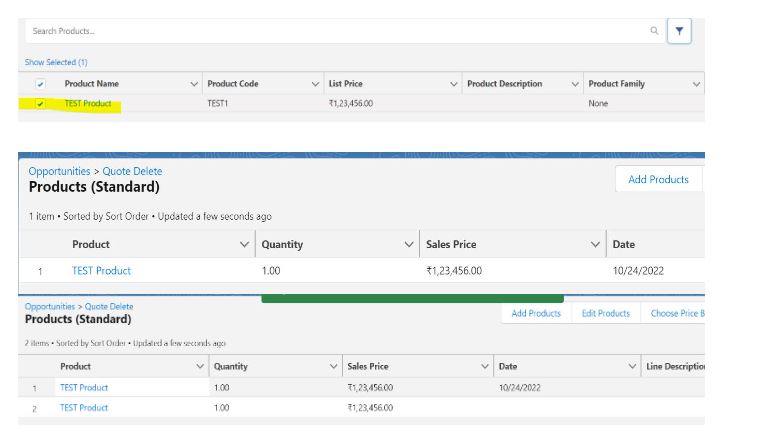
Task: Open TEST Product in second row of two-item list
Action: coord(84,408)
